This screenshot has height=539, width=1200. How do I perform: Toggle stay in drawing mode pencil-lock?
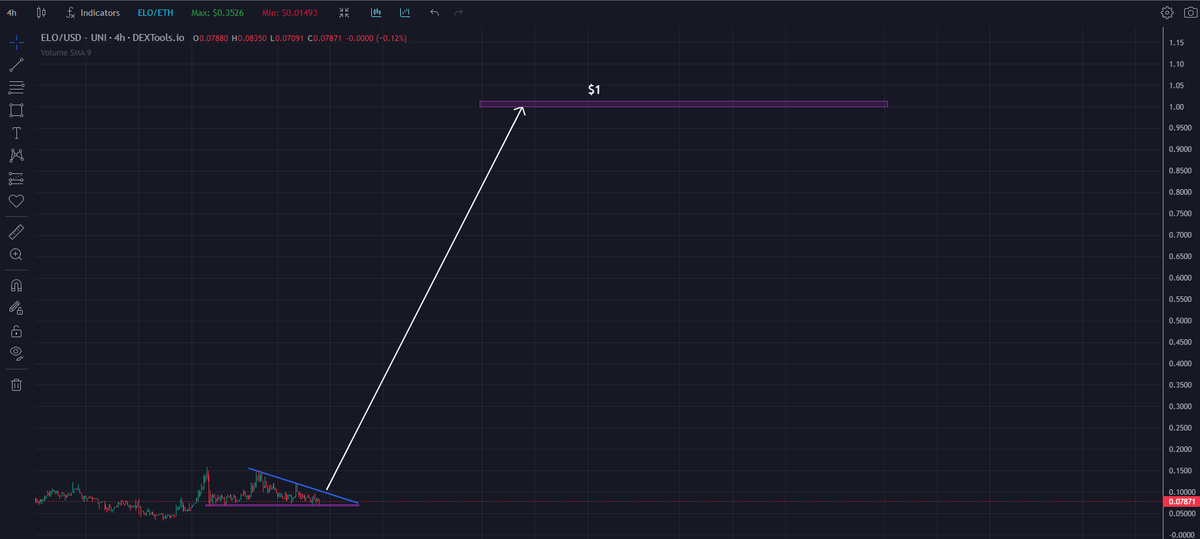[16, 308]
